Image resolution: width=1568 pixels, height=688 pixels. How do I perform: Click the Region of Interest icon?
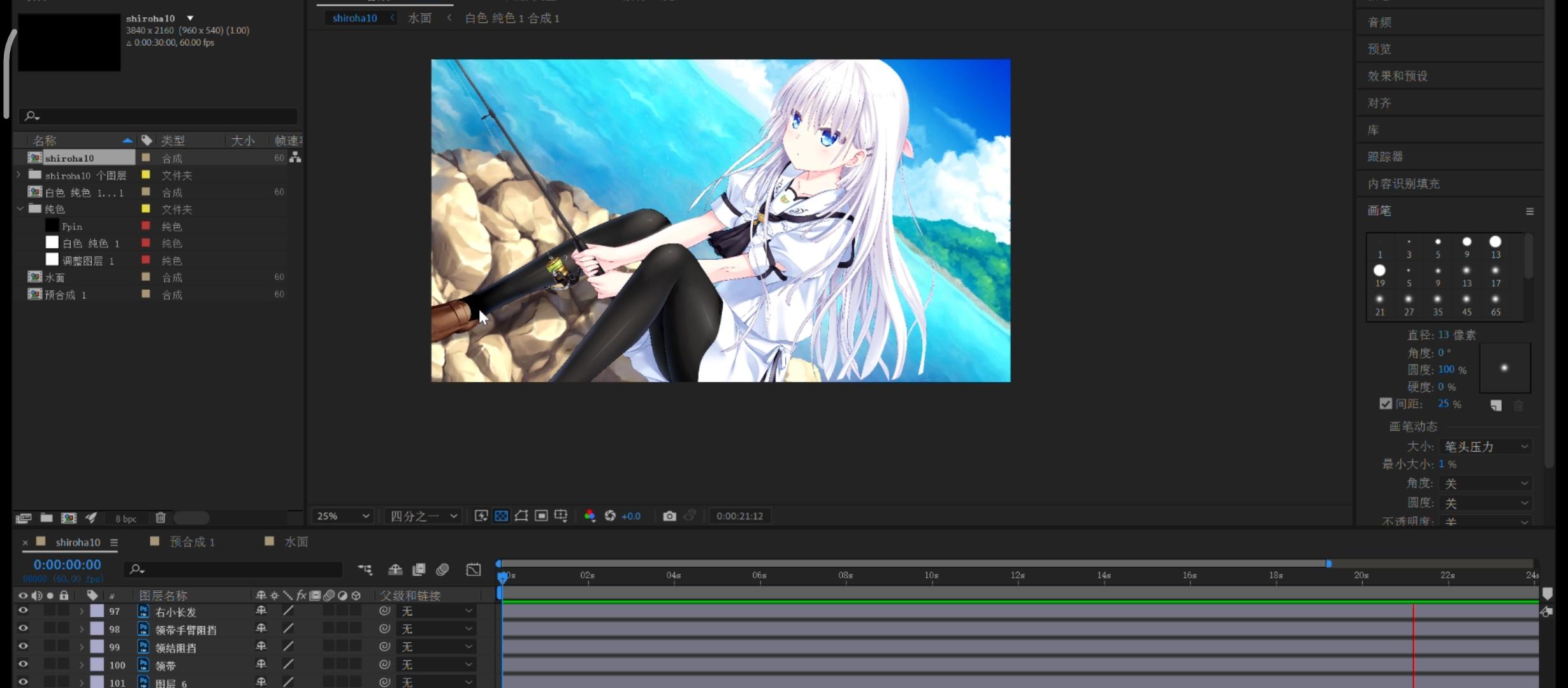(541, 516)
